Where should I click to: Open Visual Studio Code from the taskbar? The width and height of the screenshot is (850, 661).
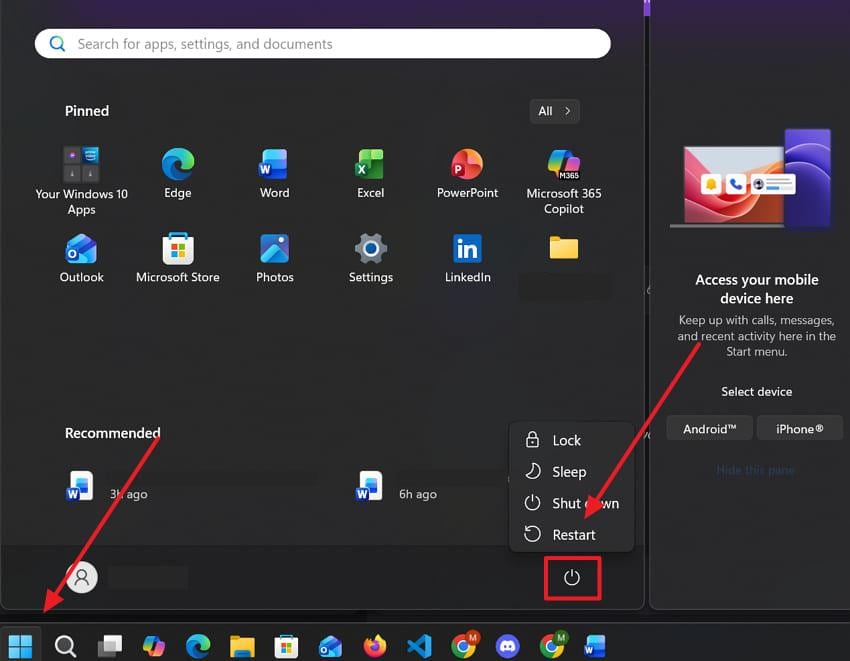(x=419, y=645)
